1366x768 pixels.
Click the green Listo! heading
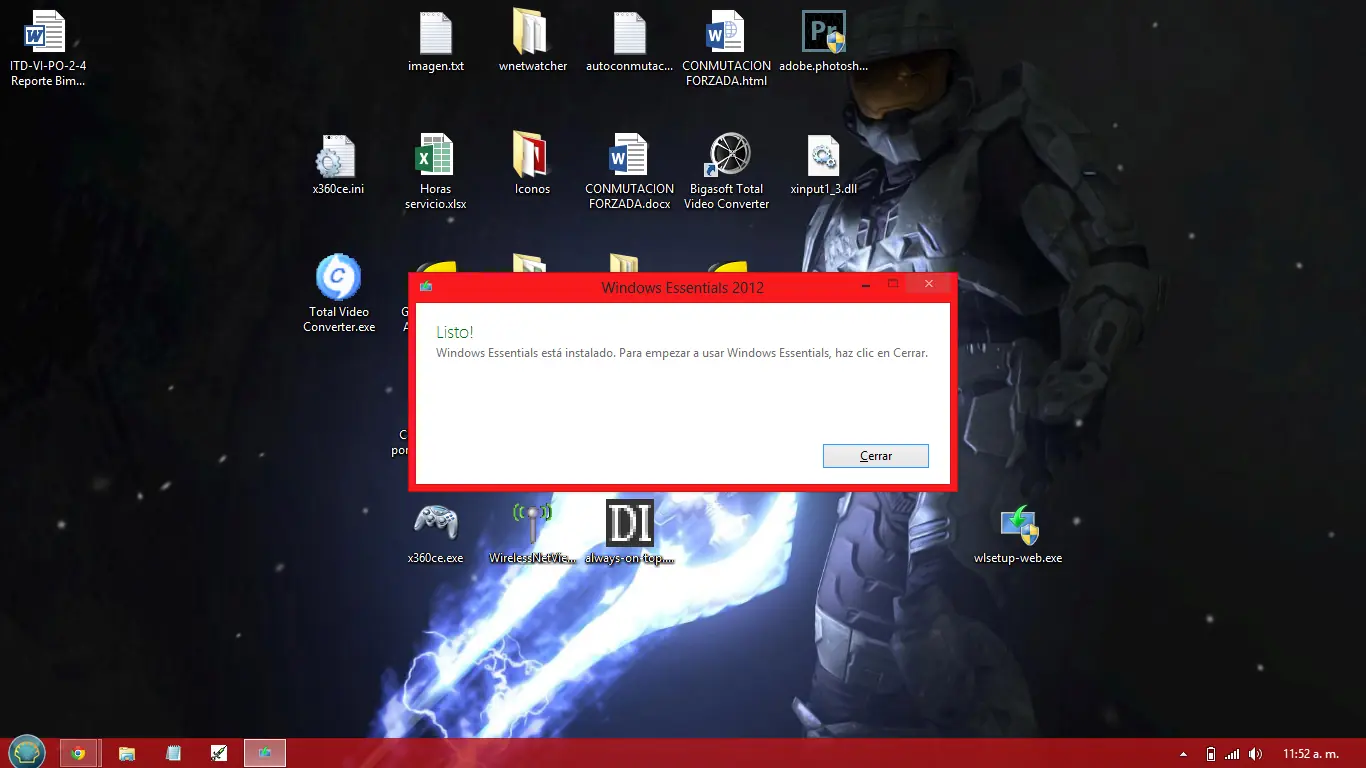455,332
